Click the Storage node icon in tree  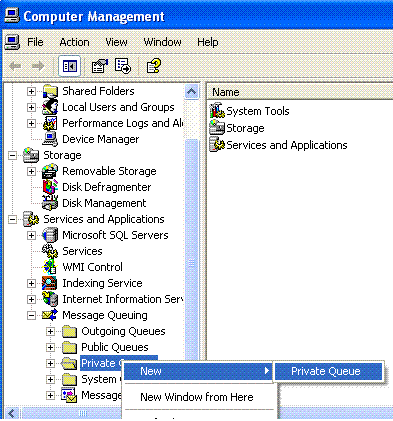31,155
